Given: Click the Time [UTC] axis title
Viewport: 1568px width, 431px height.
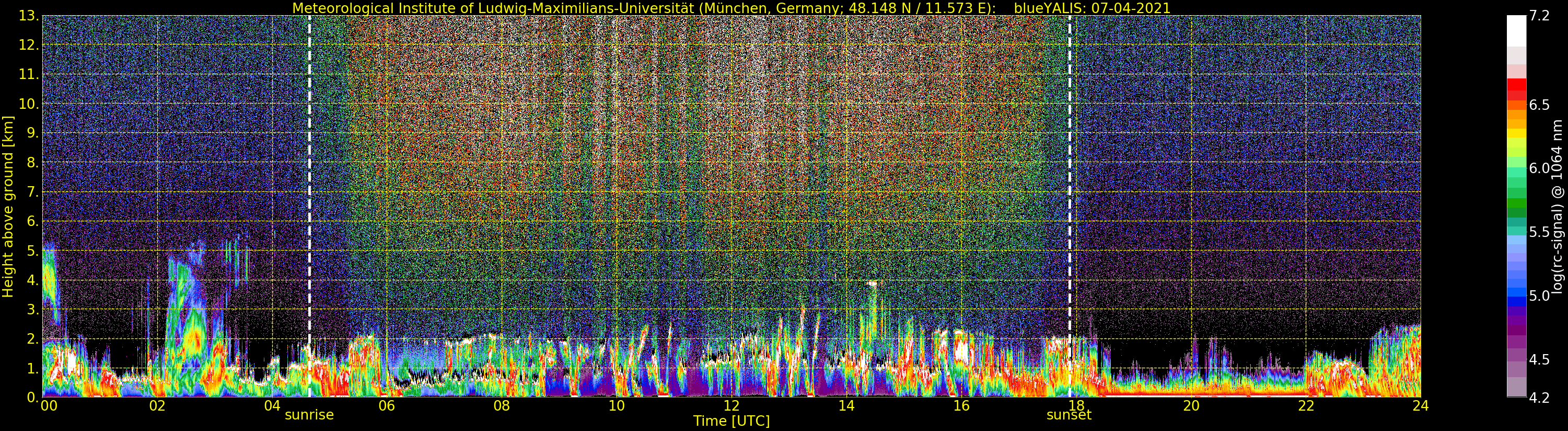Looking at the screenshot, I should 731,421.
